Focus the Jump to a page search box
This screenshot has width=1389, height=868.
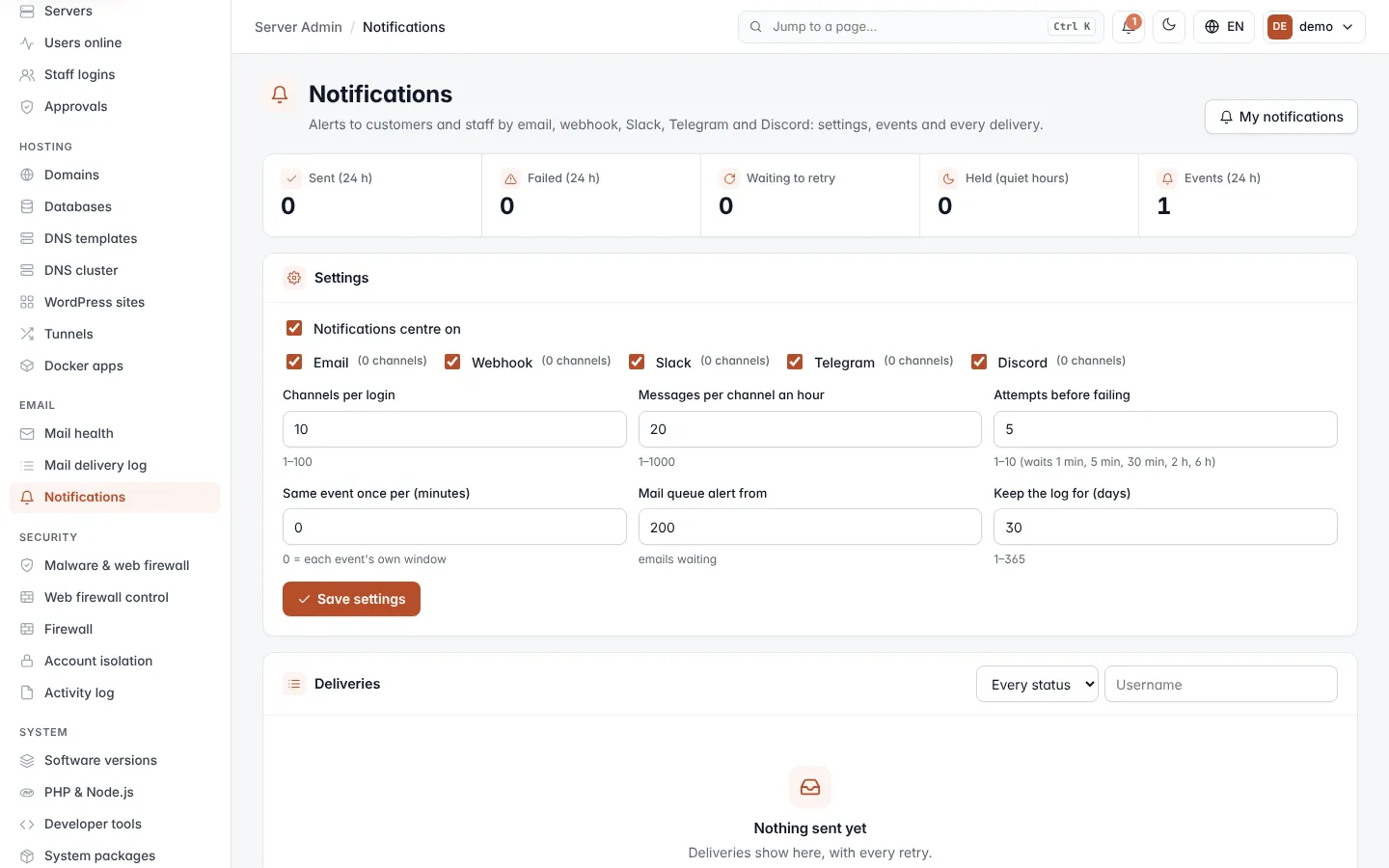tap(921, 27)
